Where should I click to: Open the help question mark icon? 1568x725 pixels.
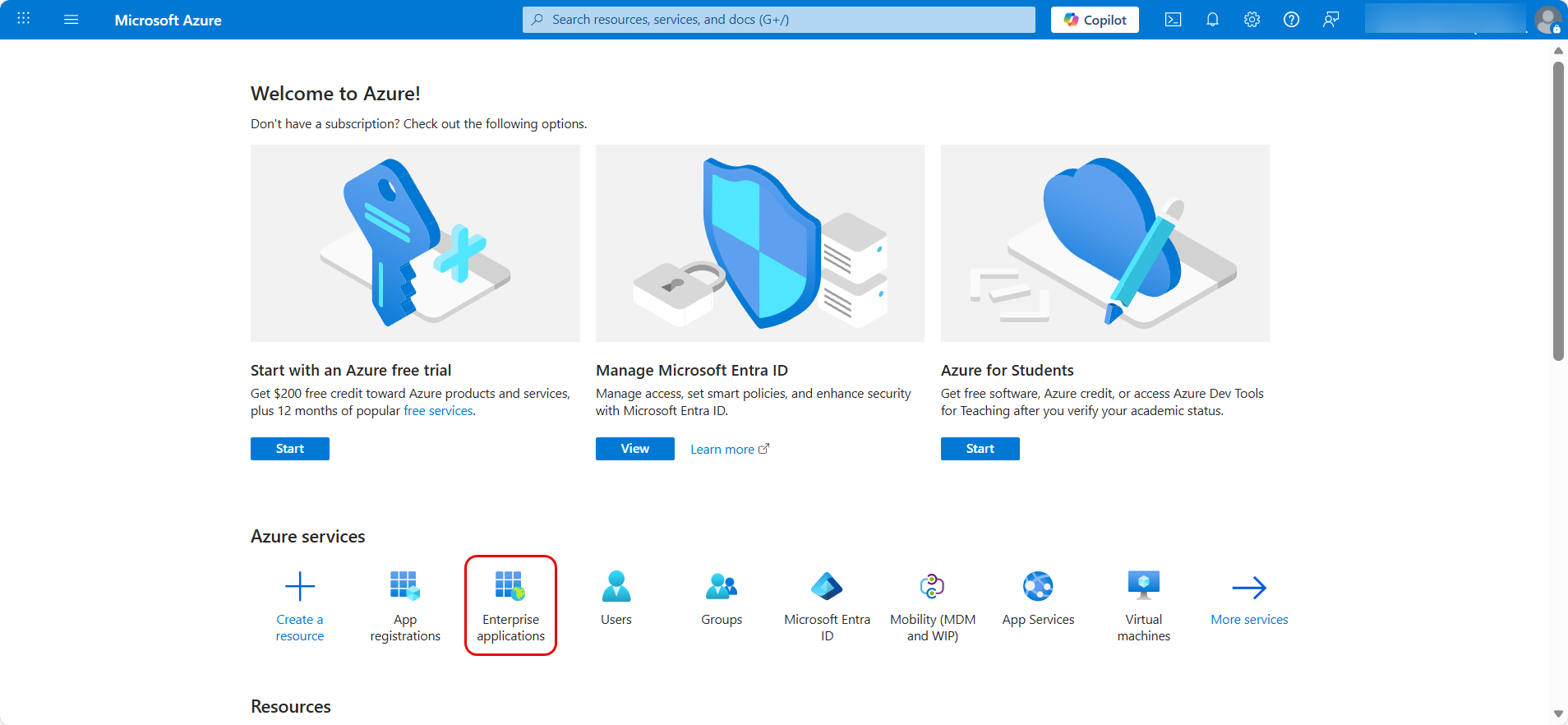pos(1291,20)
